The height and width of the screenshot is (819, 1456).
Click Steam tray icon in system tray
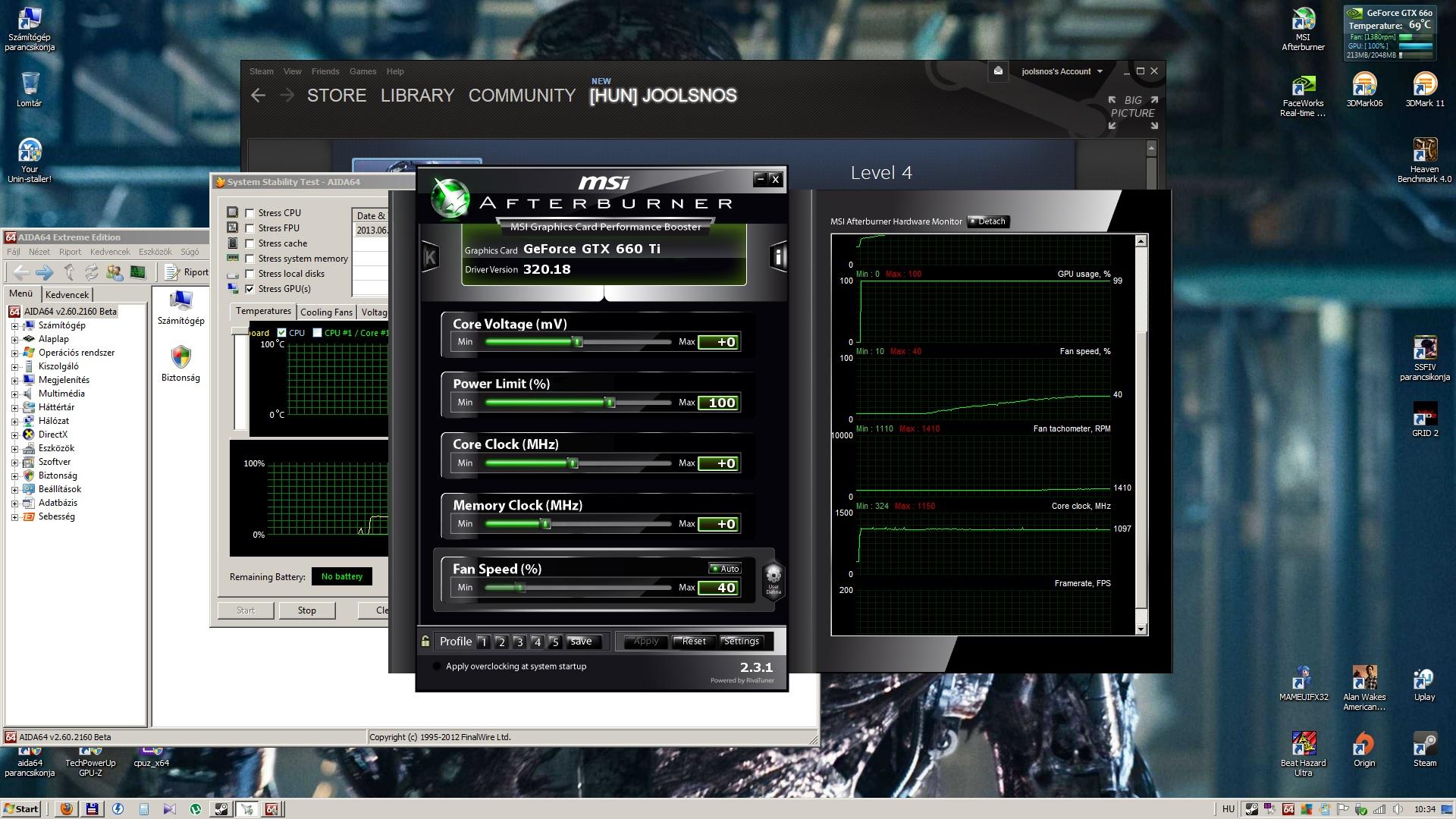click(1252, 809)
